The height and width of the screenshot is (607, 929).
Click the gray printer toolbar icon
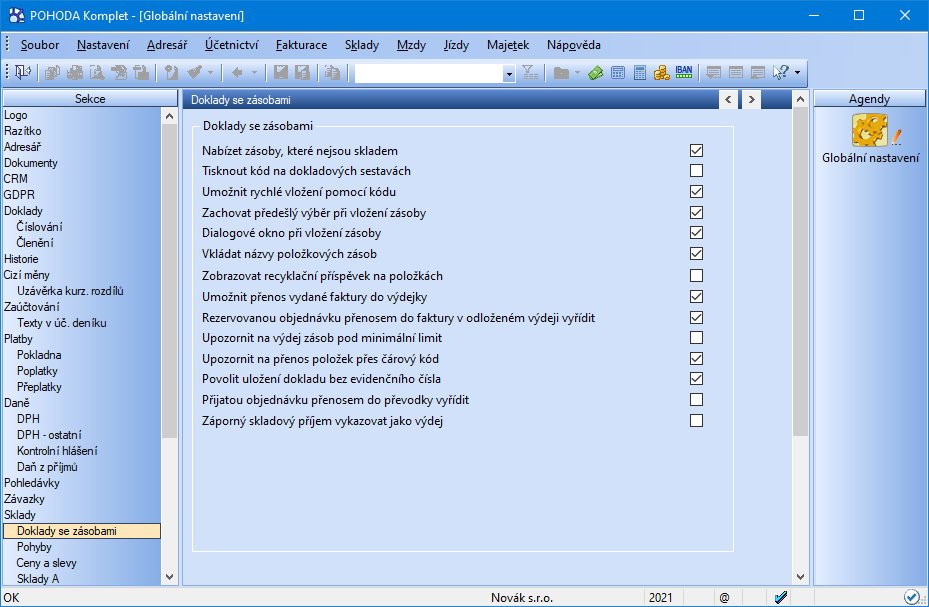(x=75, y=73)
